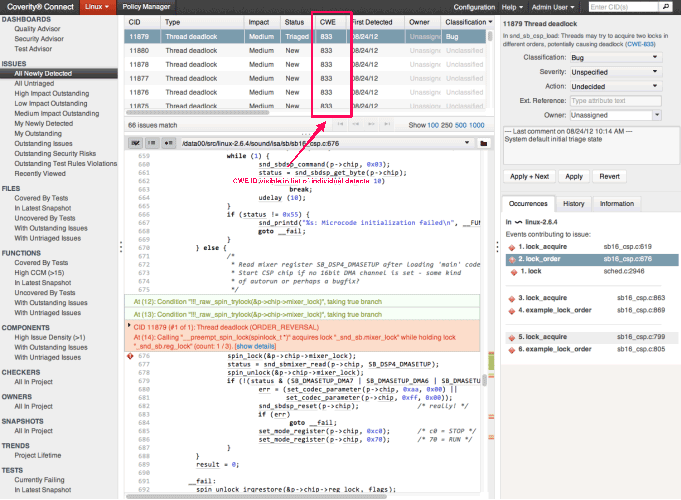Viewport: 681px width, 500px height.
Task: Open the Severity dropdown set to Unspecified
Action: pyautogui.click(x=615, y=72)
